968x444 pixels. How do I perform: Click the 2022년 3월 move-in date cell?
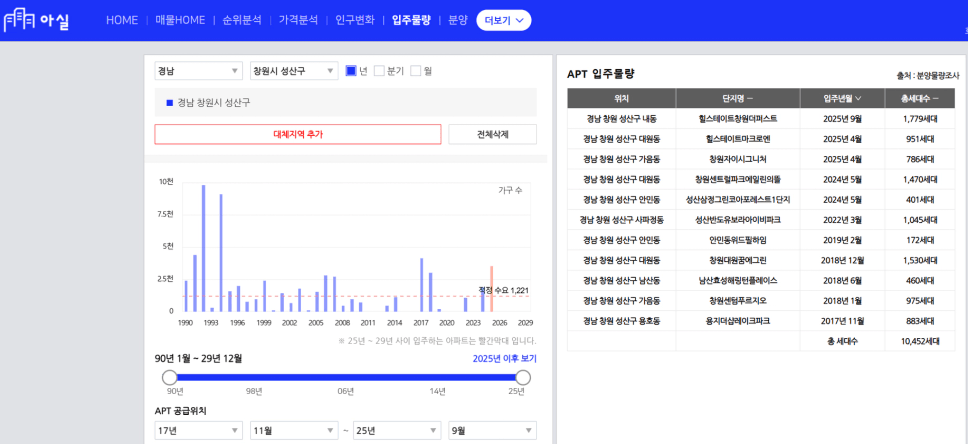click(842, 220)
